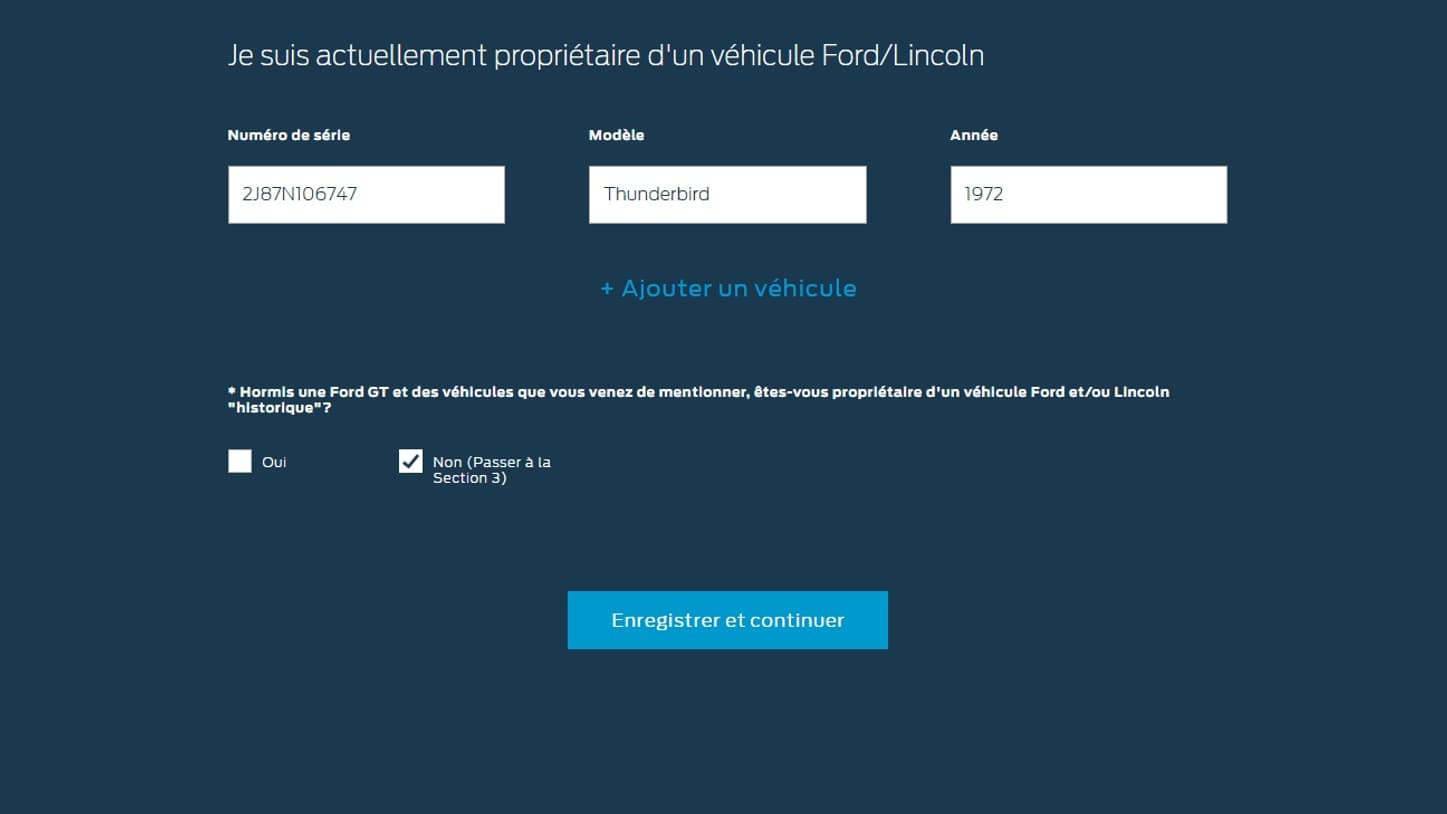Click the Numéro de série input field
1447x814 pixels.
(366, 194)
